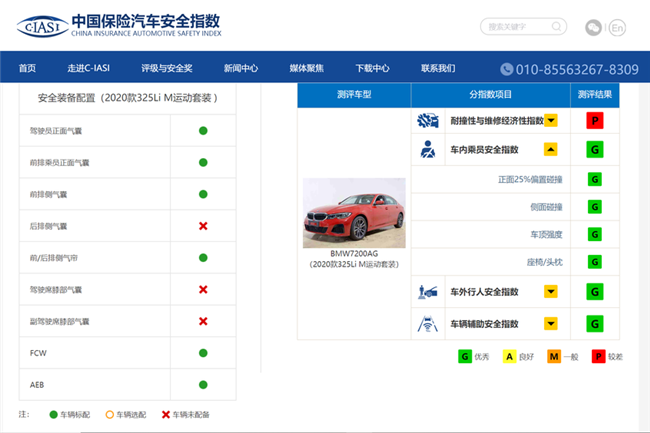
Task: Click the 正面25%偏置碰撞 link
Action: click(530, 179)
